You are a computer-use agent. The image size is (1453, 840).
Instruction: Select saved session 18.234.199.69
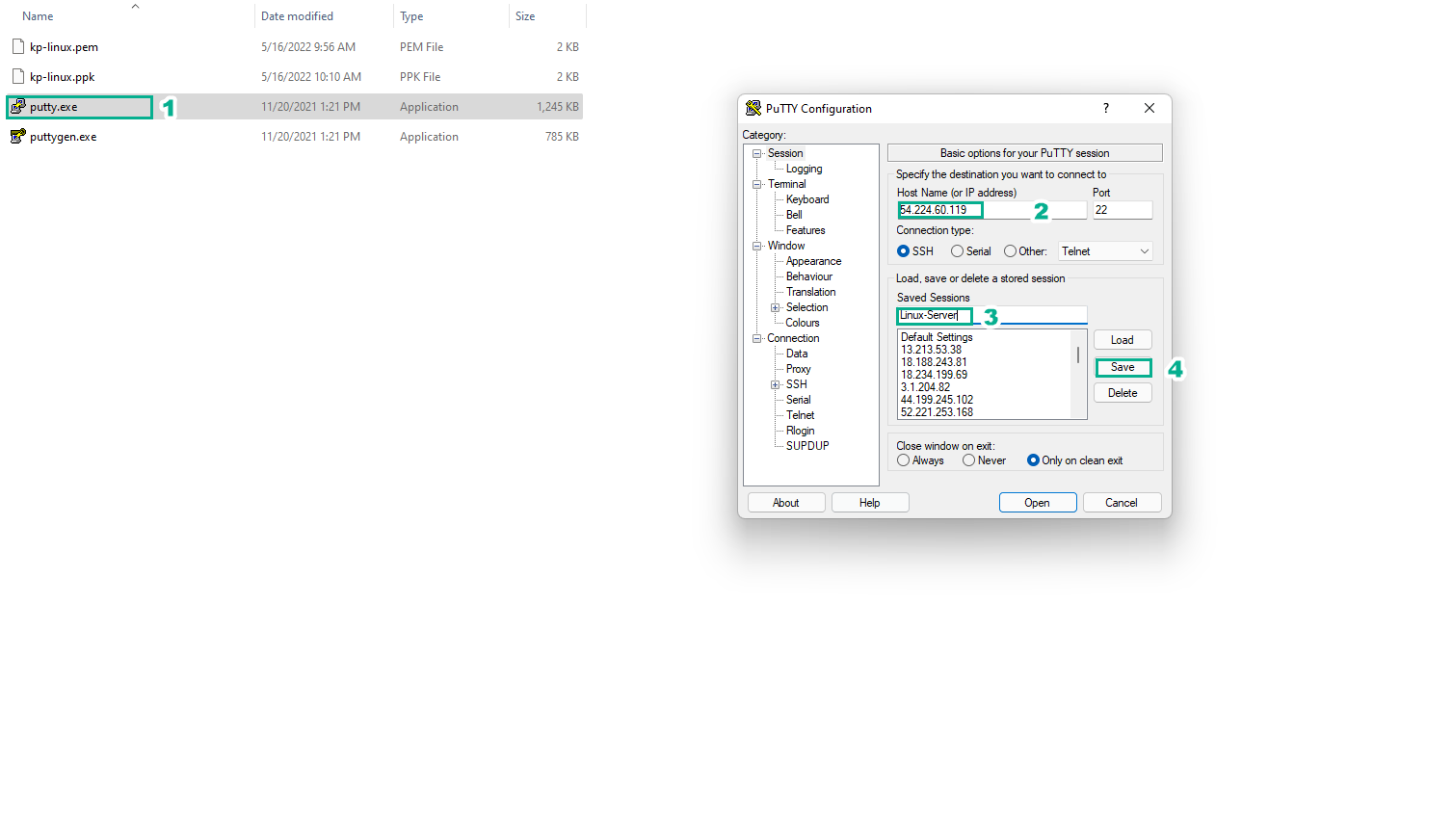tap(934, 375)
